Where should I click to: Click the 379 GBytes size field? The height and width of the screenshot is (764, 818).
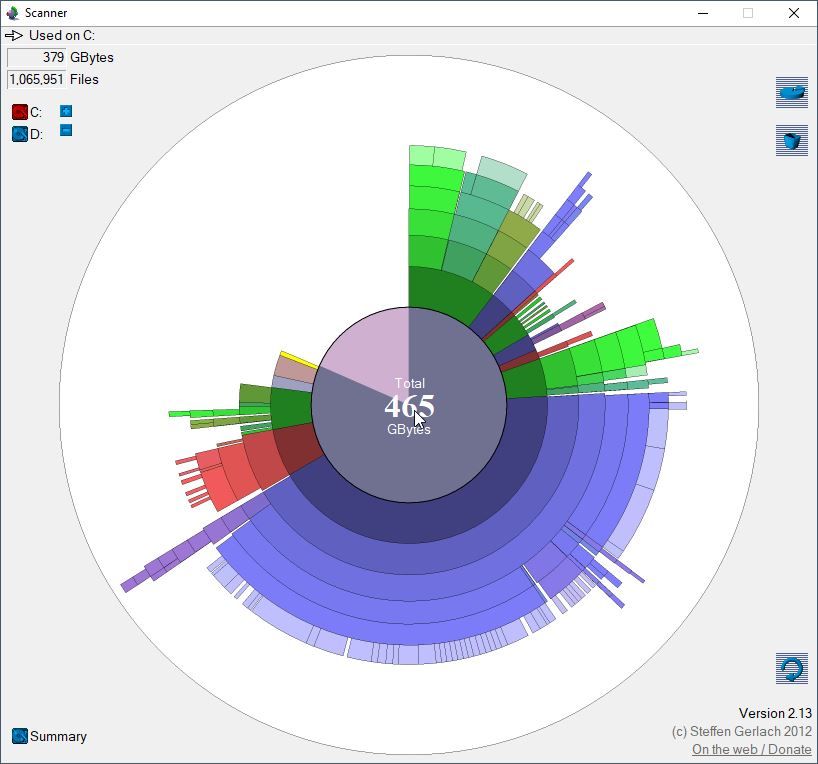point(36,57)
